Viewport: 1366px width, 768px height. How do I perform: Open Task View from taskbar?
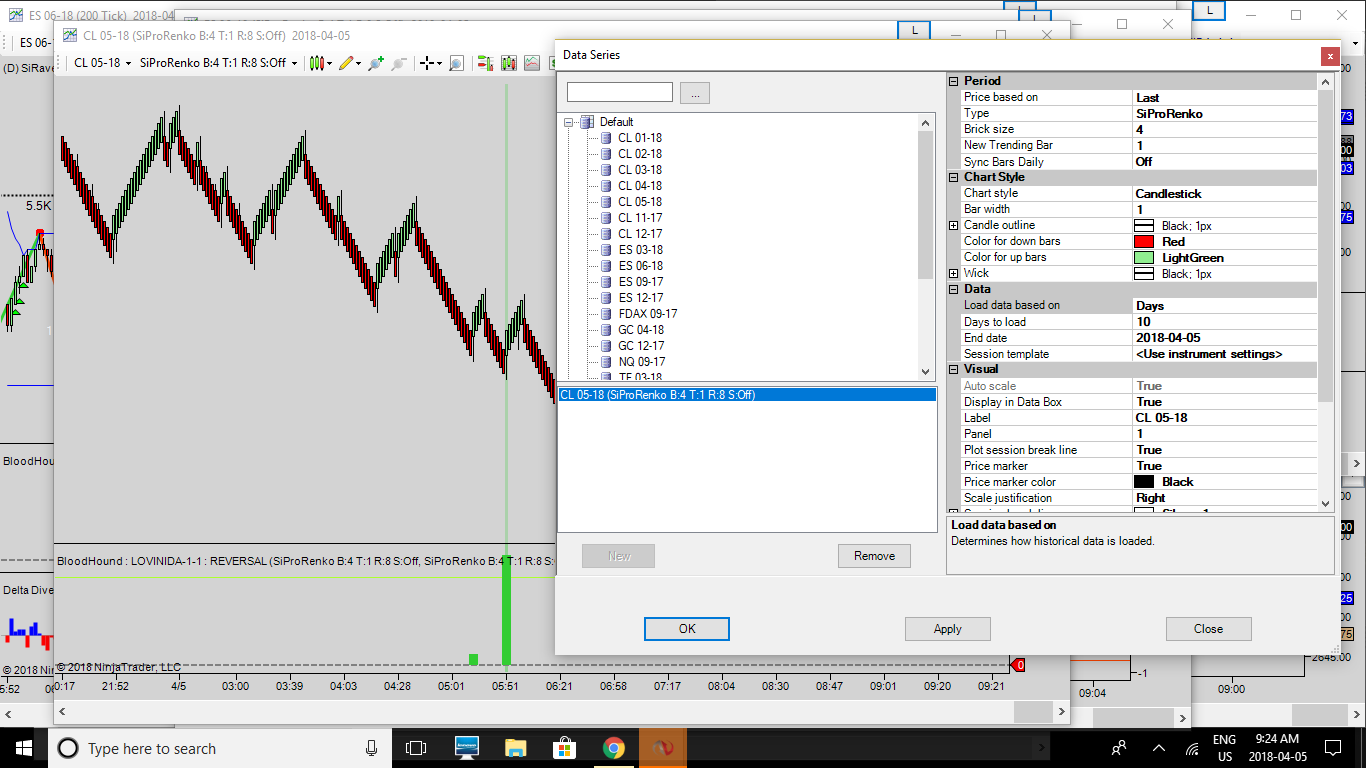(x=416, y=748)
